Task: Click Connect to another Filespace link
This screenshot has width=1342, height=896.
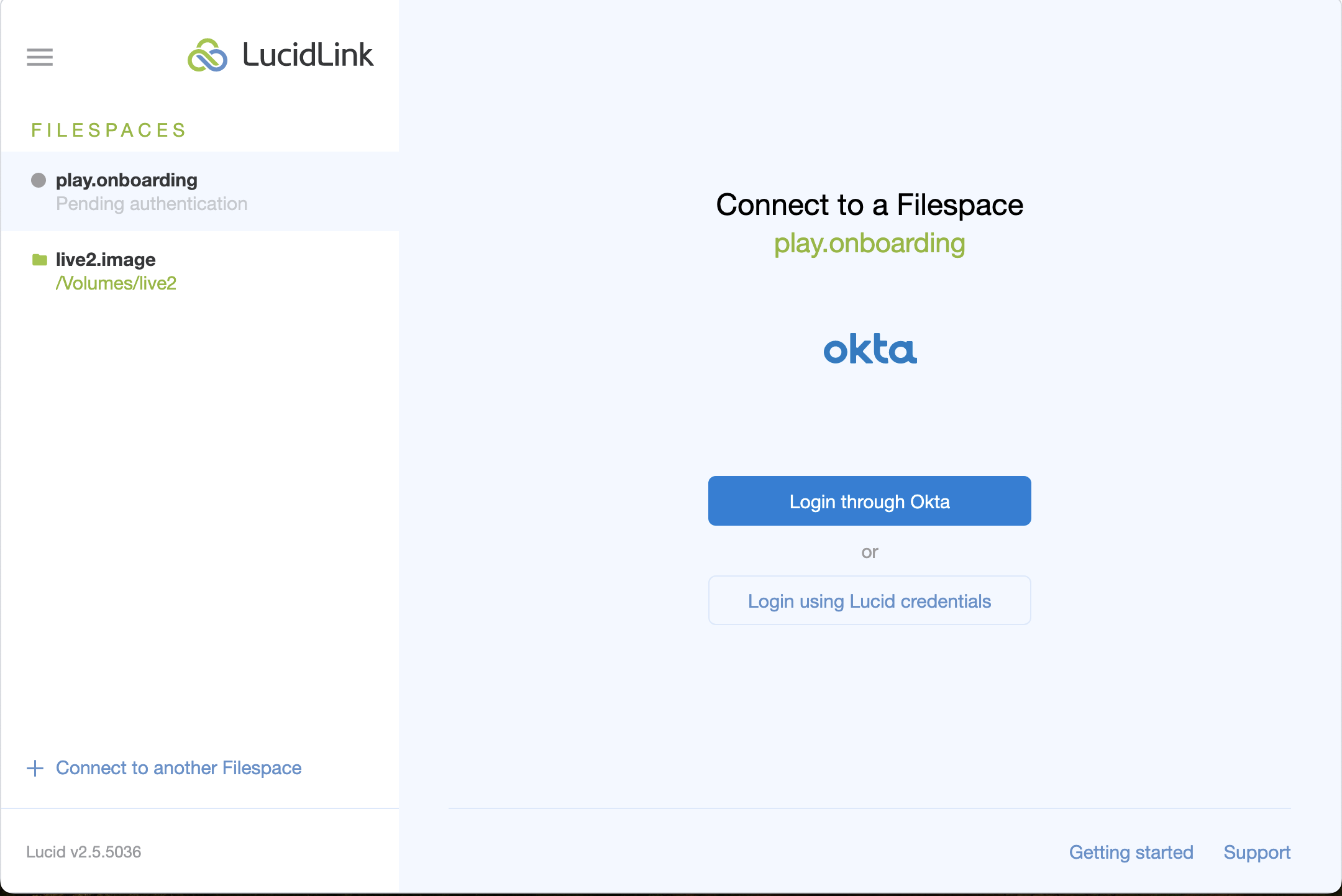Action: point(178,768)
